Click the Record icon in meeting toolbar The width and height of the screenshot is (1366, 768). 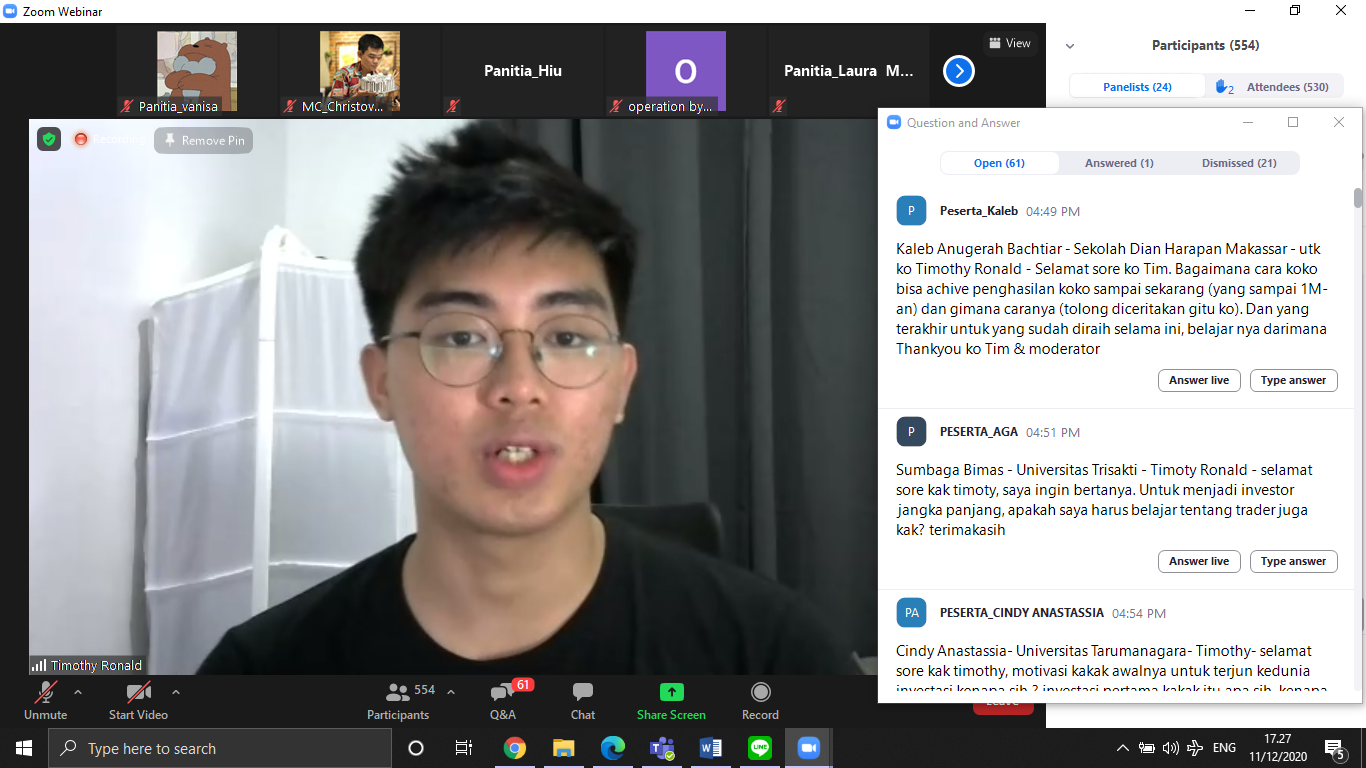(761, 692)
